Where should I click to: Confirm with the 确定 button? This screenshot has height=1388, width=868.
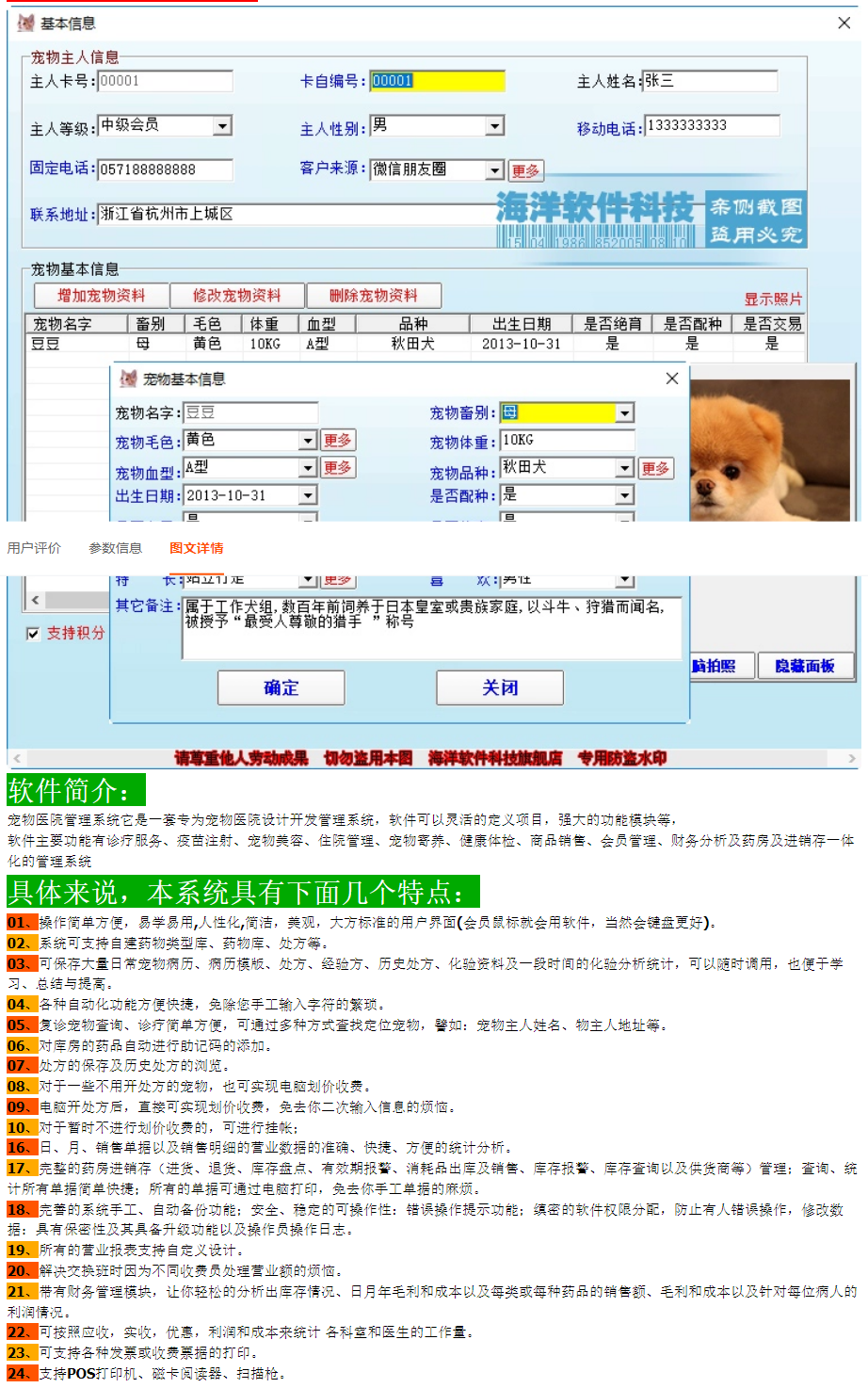tap(281, 687)
